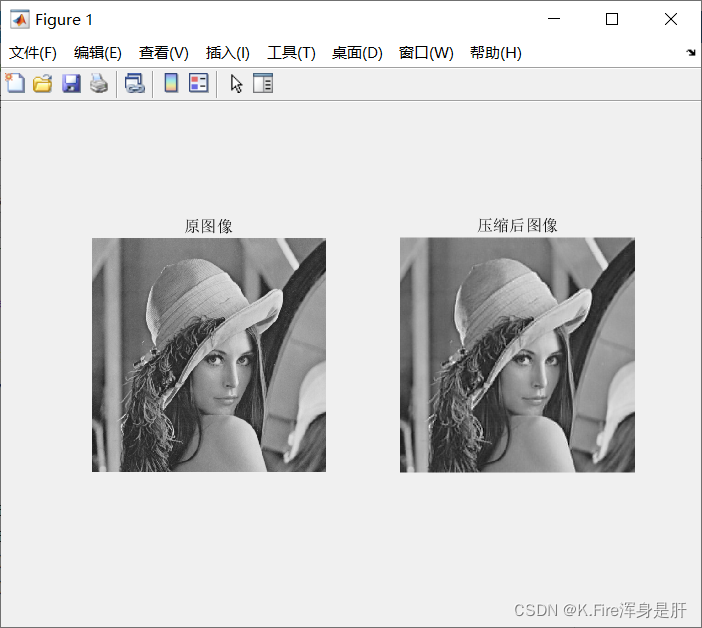Select the original image axes 原图像

pos(209,355)
